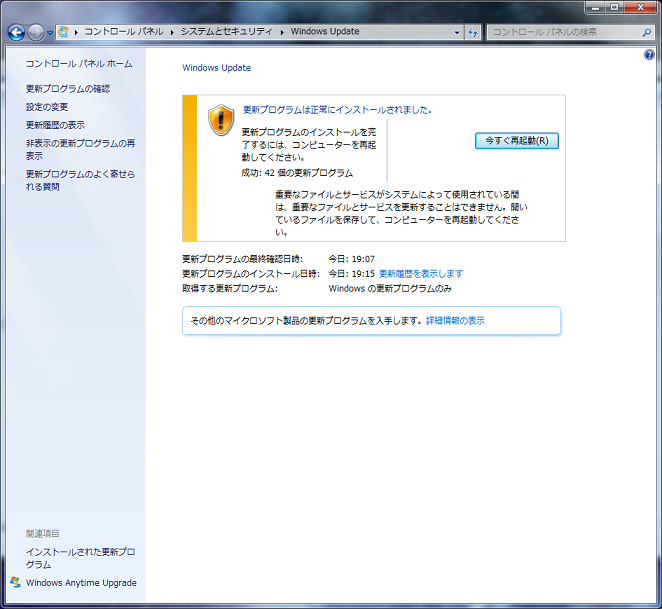Screen dimensions: 662x609
Task: Click the refresh button beside address bar
Action: click(x=473, y=33)
